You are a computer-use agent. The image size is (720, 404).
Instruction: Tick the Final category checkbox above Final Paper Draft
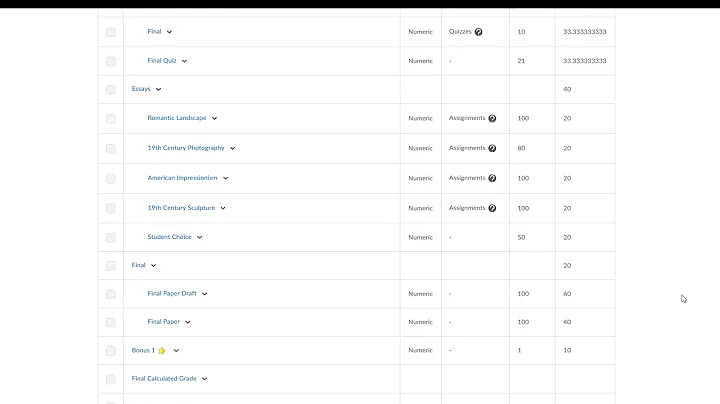(x=111, y=266)
